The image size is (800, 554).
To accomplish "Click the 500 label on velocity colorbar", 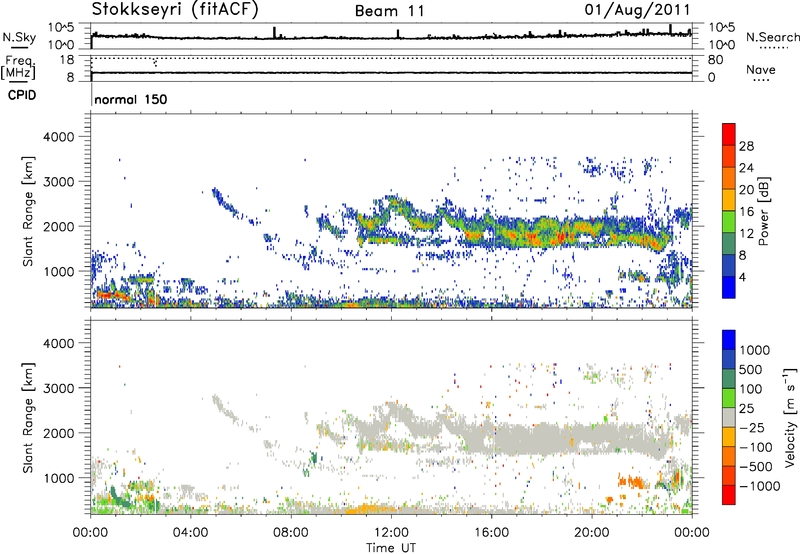I will [x=751, y=370].
